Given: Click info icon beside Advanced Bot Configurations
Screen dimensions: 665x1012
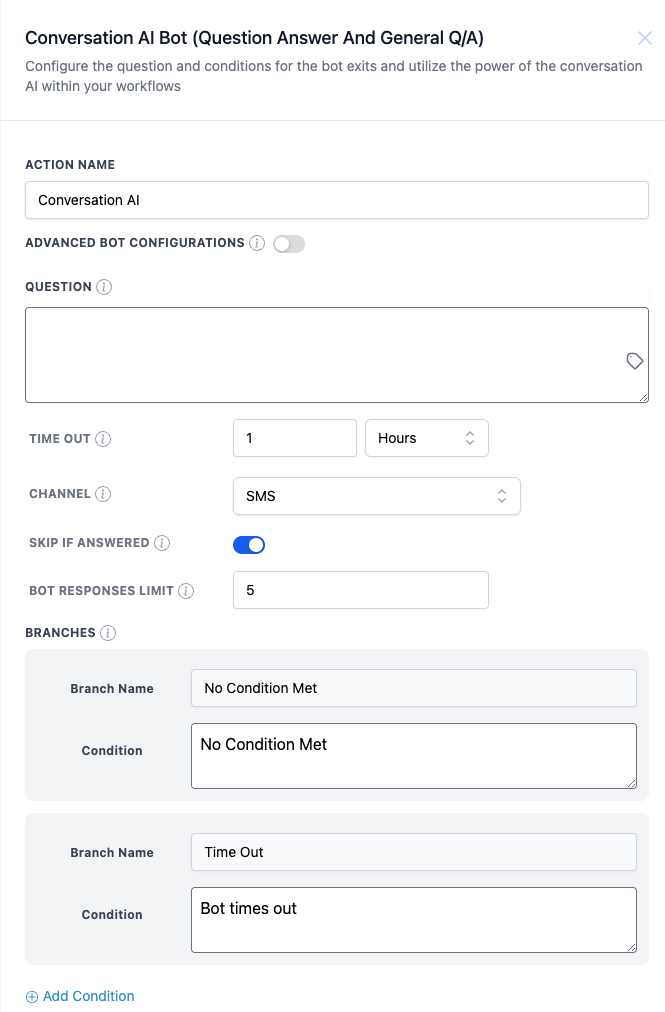Looking at the screenshot, I should [x=257, y=243].
